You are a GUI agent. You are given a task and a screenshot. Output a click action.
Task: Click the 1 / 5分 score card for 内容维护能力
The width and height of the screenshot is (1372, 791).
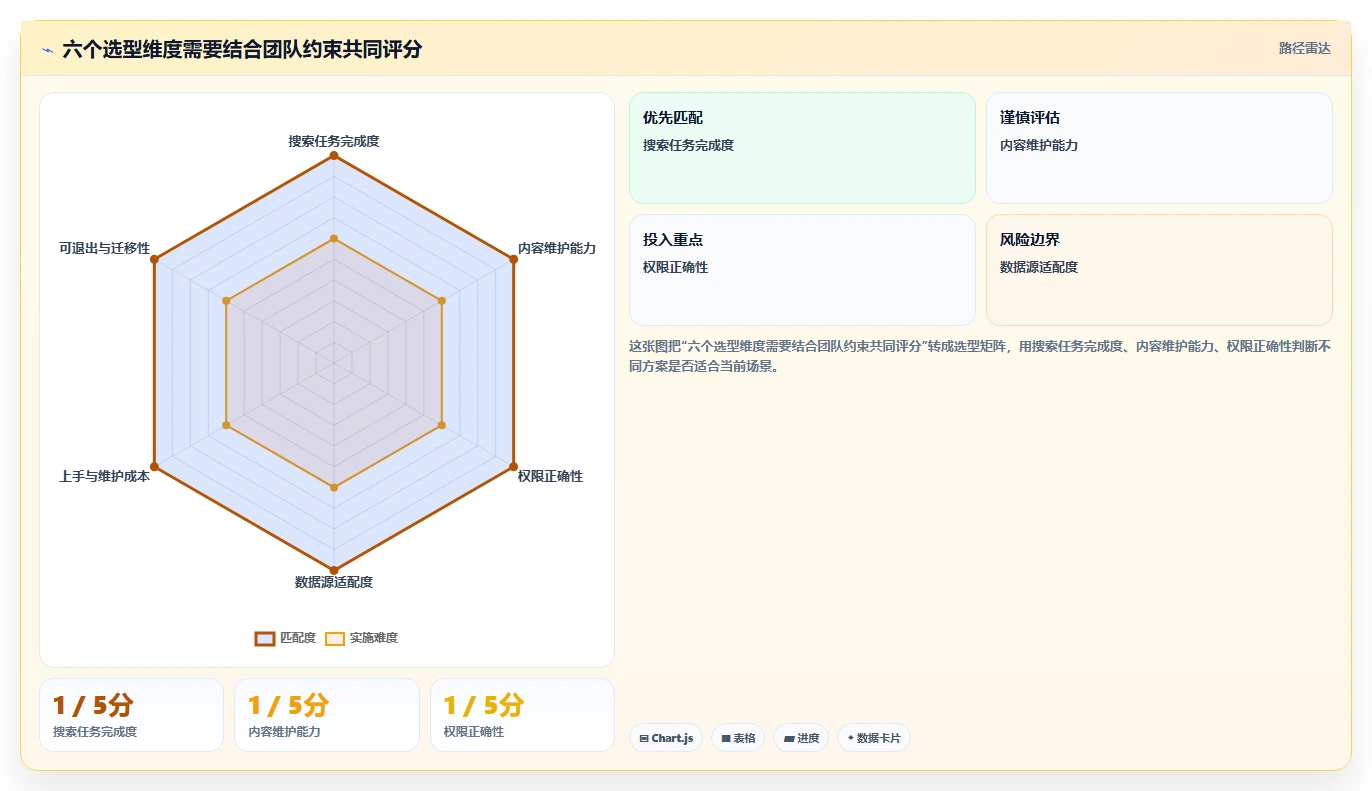click(326, 715)
